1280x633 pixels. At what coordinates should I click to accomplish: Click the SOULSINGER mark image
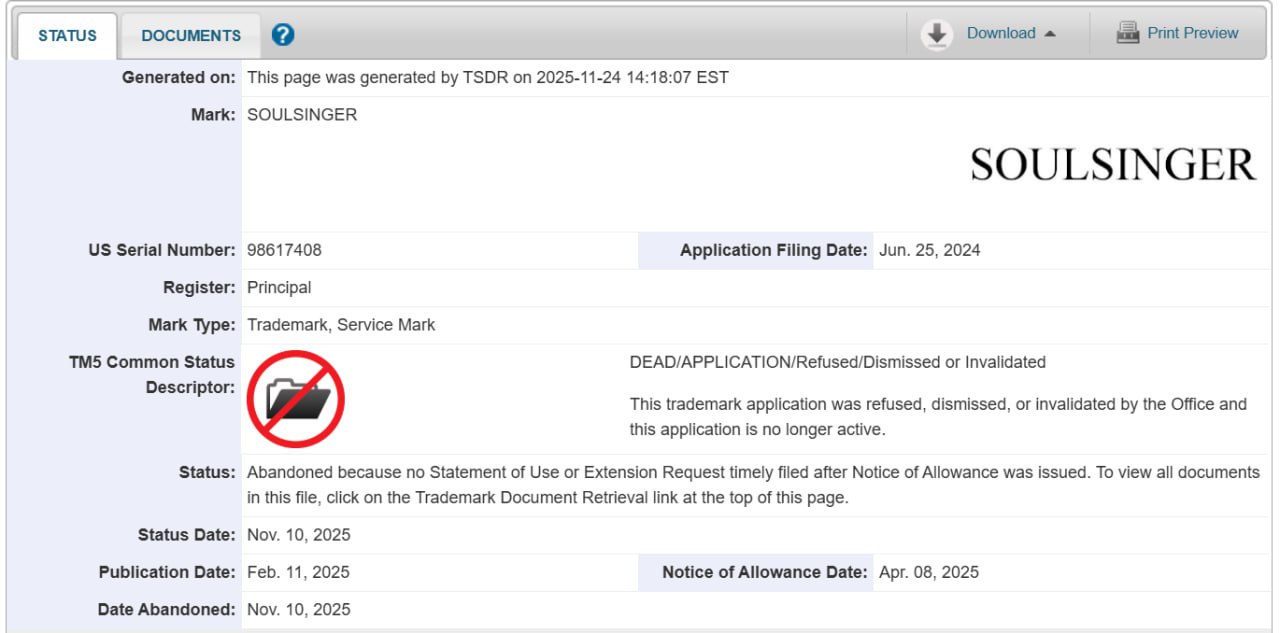pyautogui.click(x=1112, y=165)
